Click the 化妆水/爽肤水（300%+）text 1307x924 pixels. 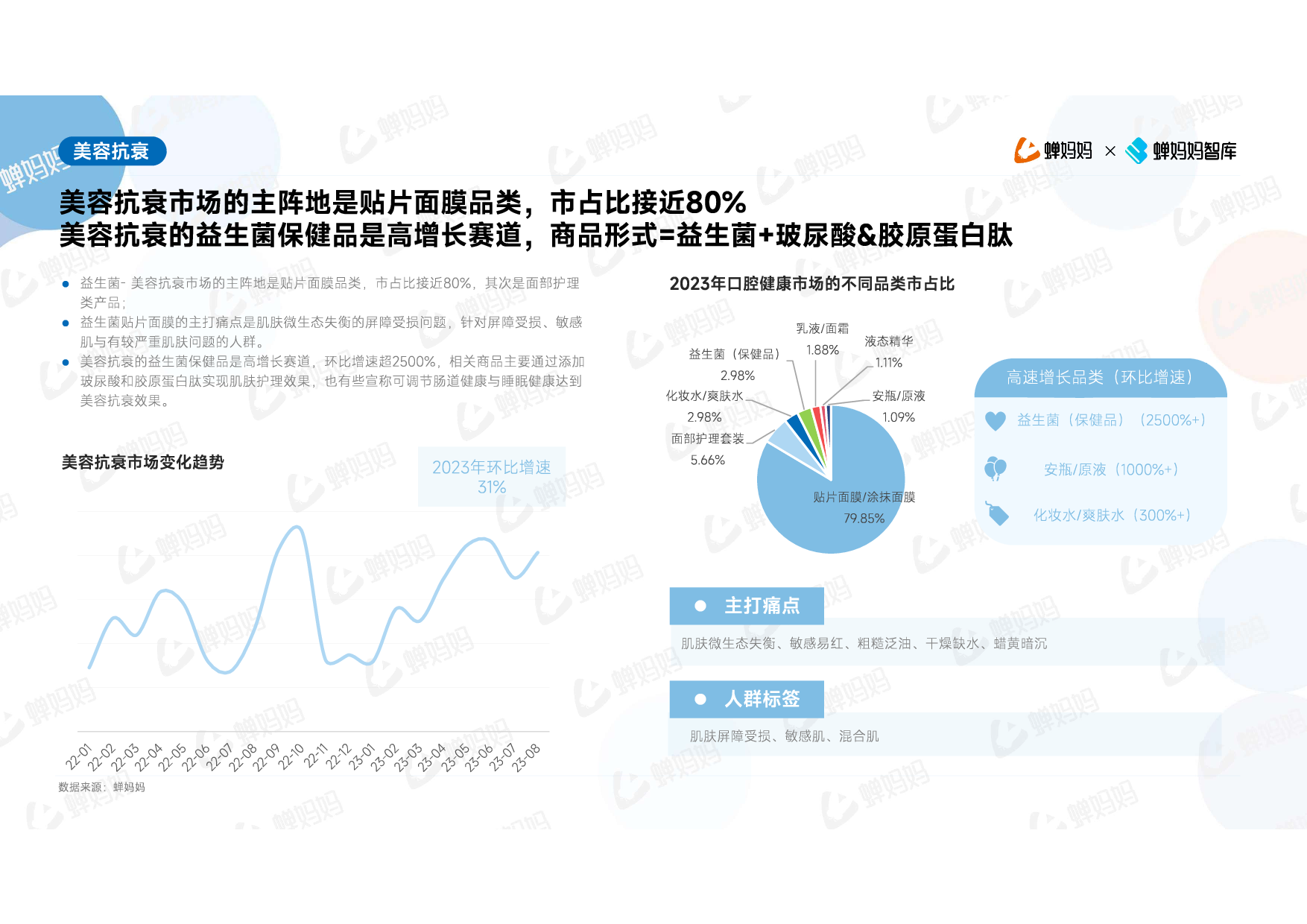[x=1111, y=515]
